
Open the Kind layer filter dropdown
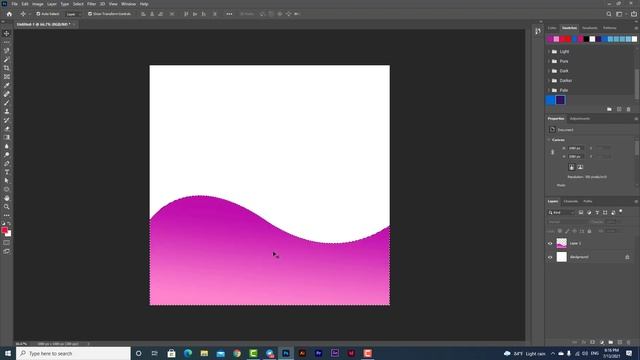[562, 213]
